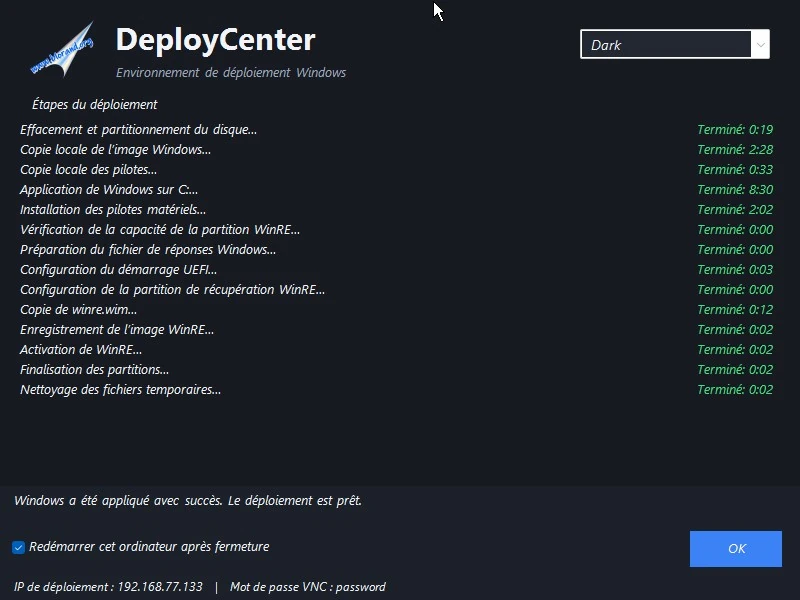Select the 'Effacement et partitionnement du disque' step
Screen dimensions: 800x600
click(x=138, y=130)
